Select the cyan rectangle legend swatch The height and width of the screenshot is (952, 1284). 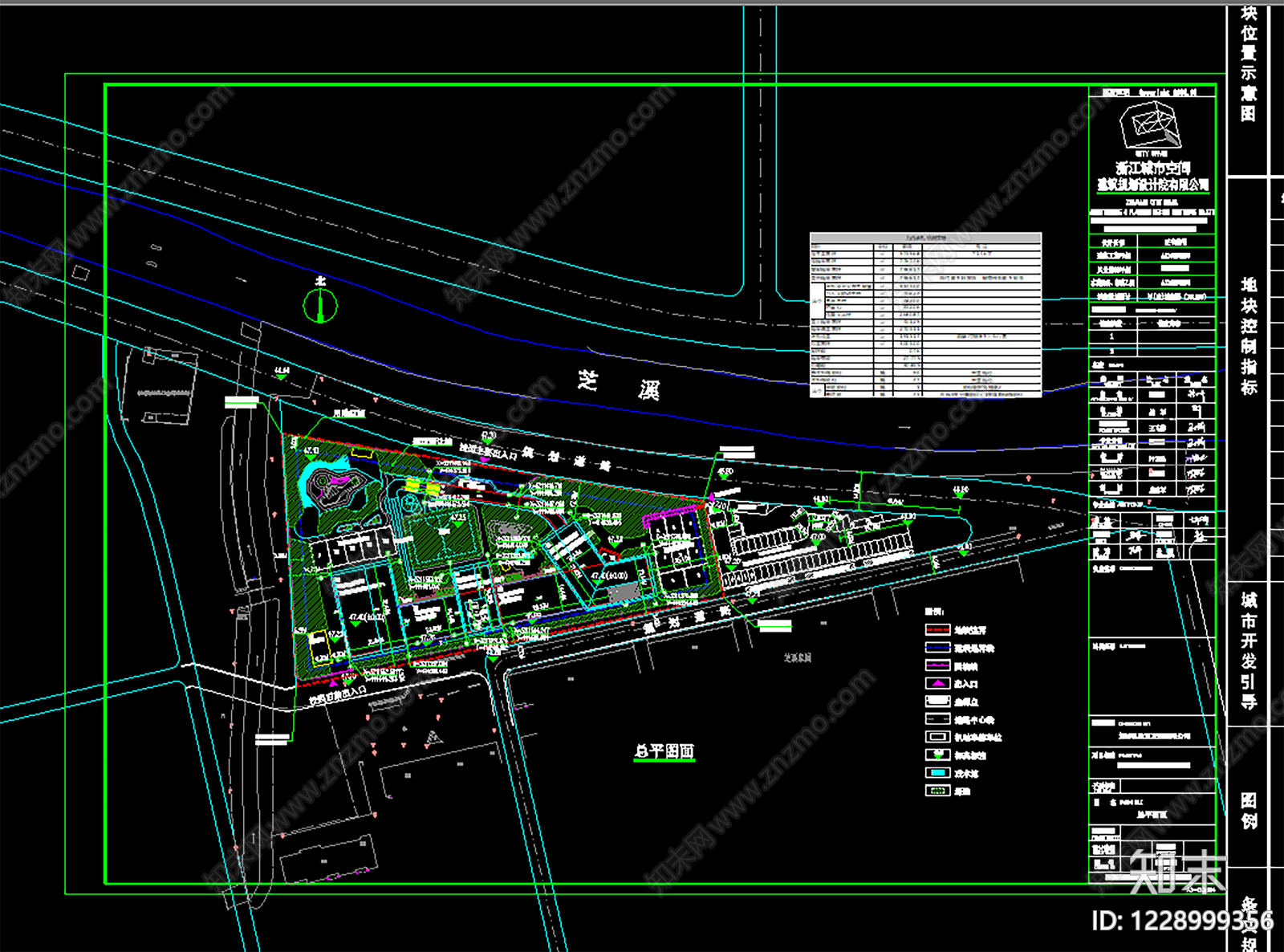(937, 773)
